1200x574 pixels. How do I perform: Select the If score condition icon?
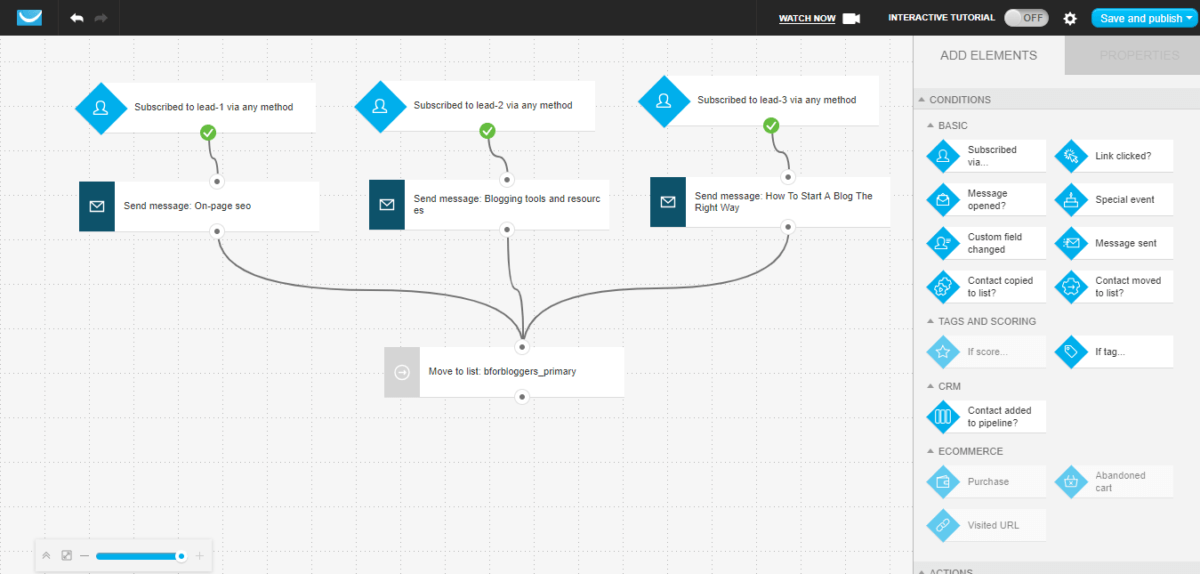coord(943,352)
